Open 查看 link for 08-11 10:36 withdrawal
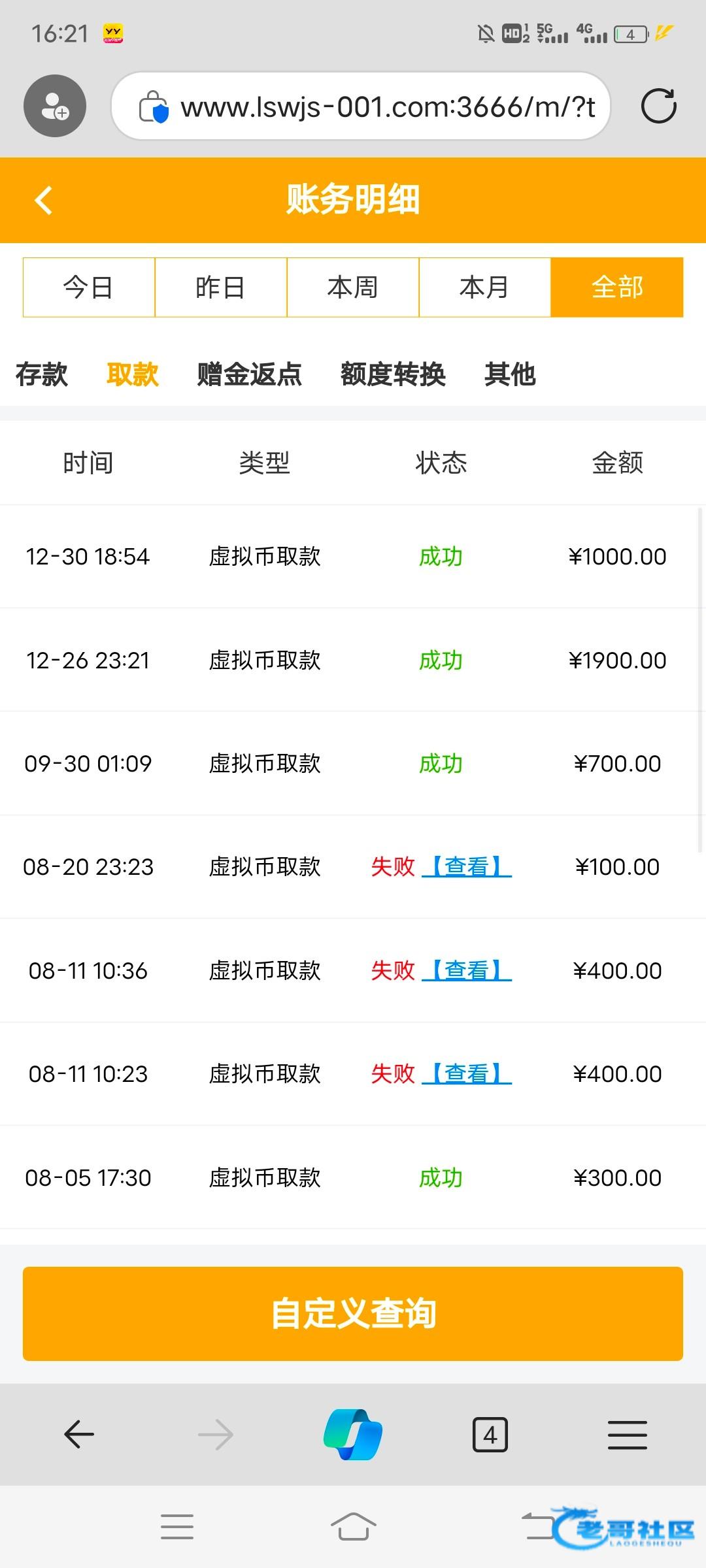Viewport: 706px width, 1568px height. pyautogui.click(x=467, y=971)
